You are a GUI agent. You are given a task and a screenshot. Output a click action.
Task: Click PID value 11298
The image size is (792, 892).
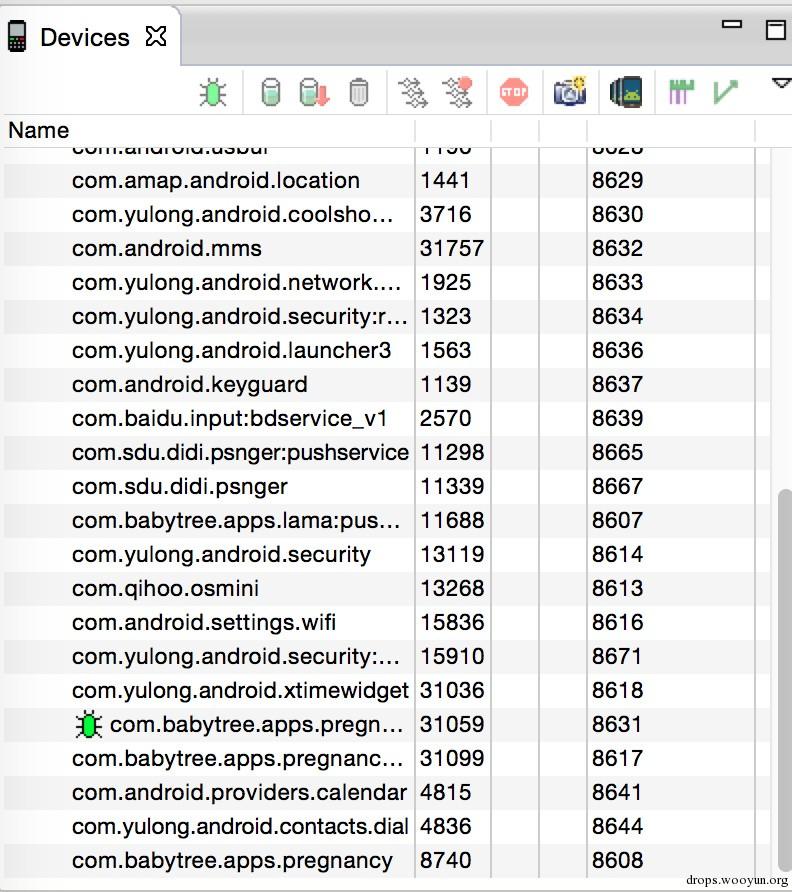[x=452, y=453]
